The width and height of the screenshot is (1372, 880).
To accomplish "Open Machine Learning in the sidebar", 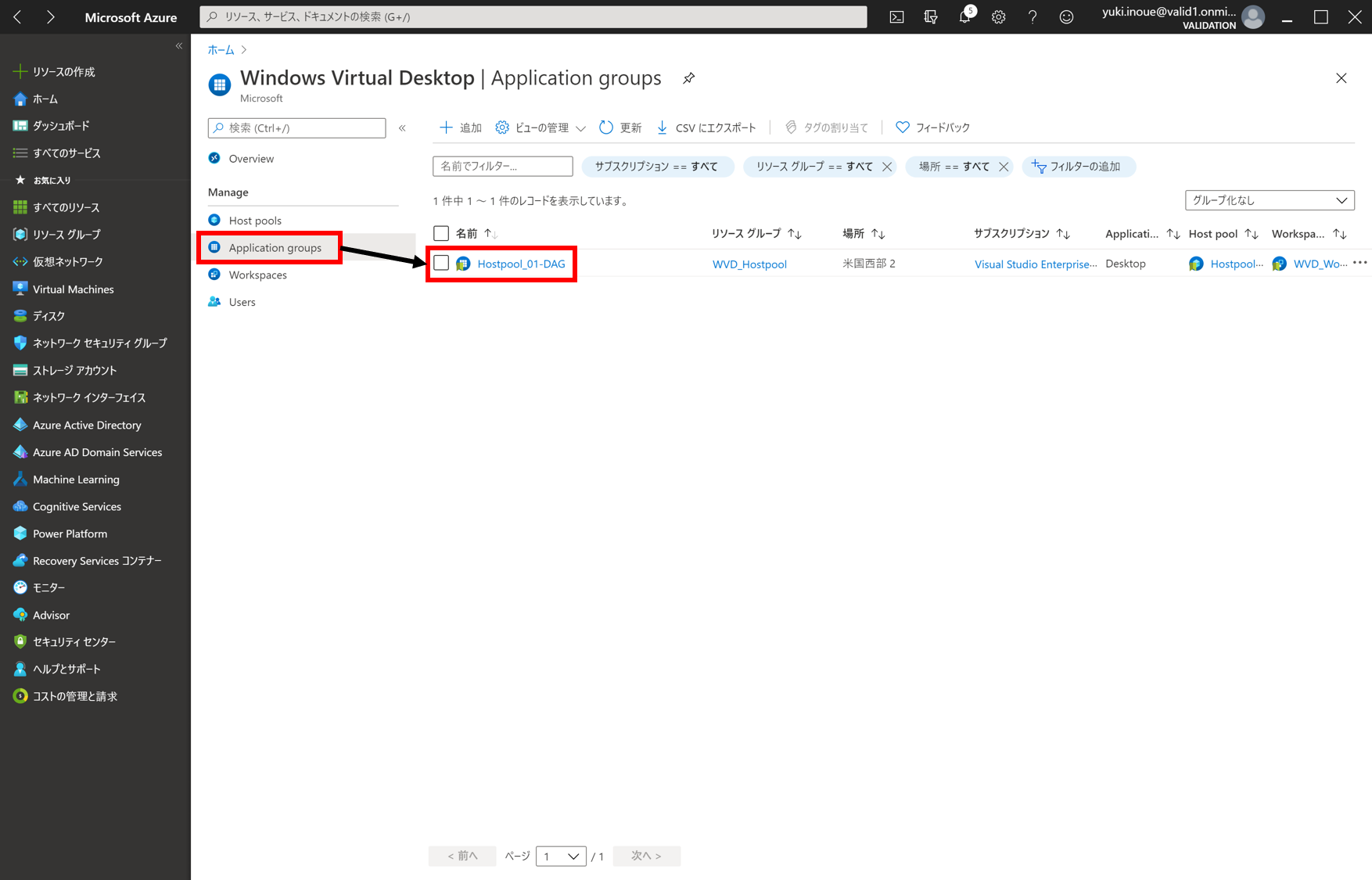I will point(76,480).
